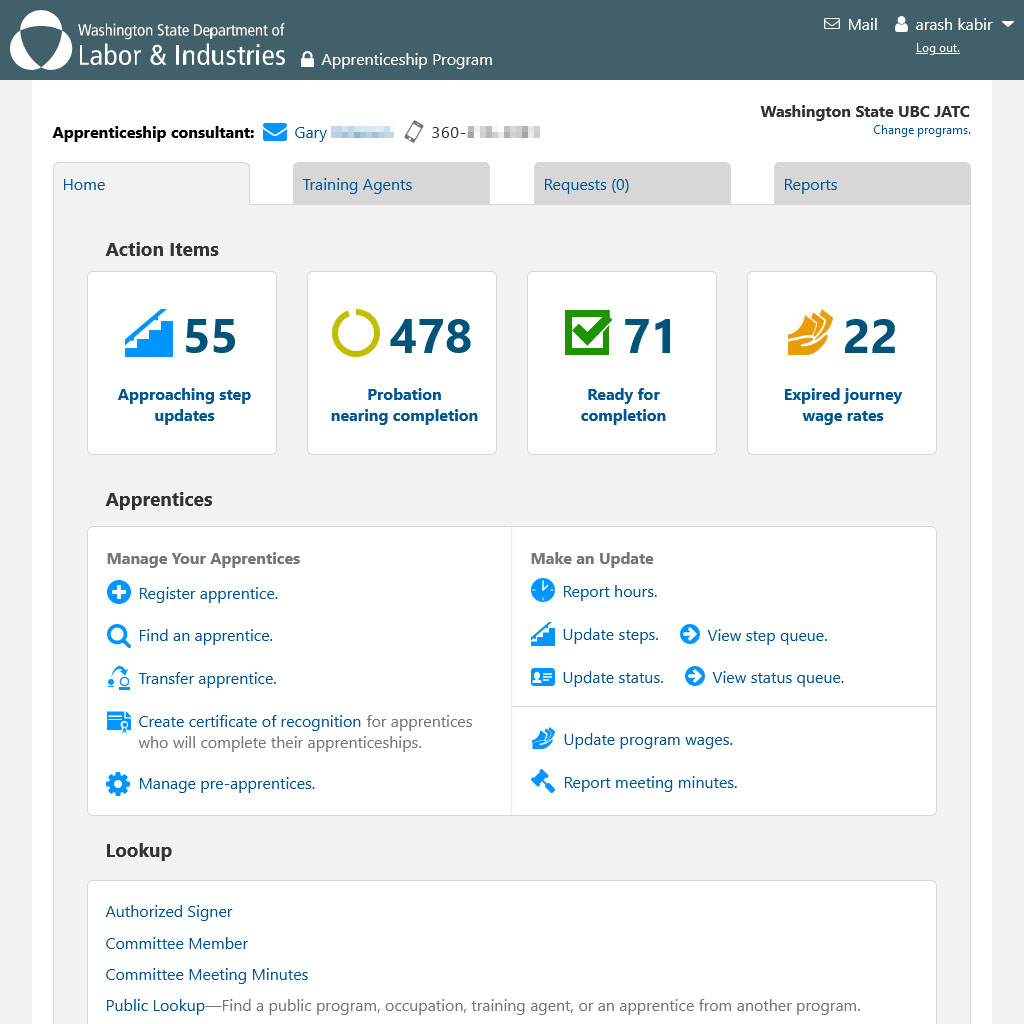
Task: Click the Transfer apprentice icon
Action: click(x=118, y=678)
